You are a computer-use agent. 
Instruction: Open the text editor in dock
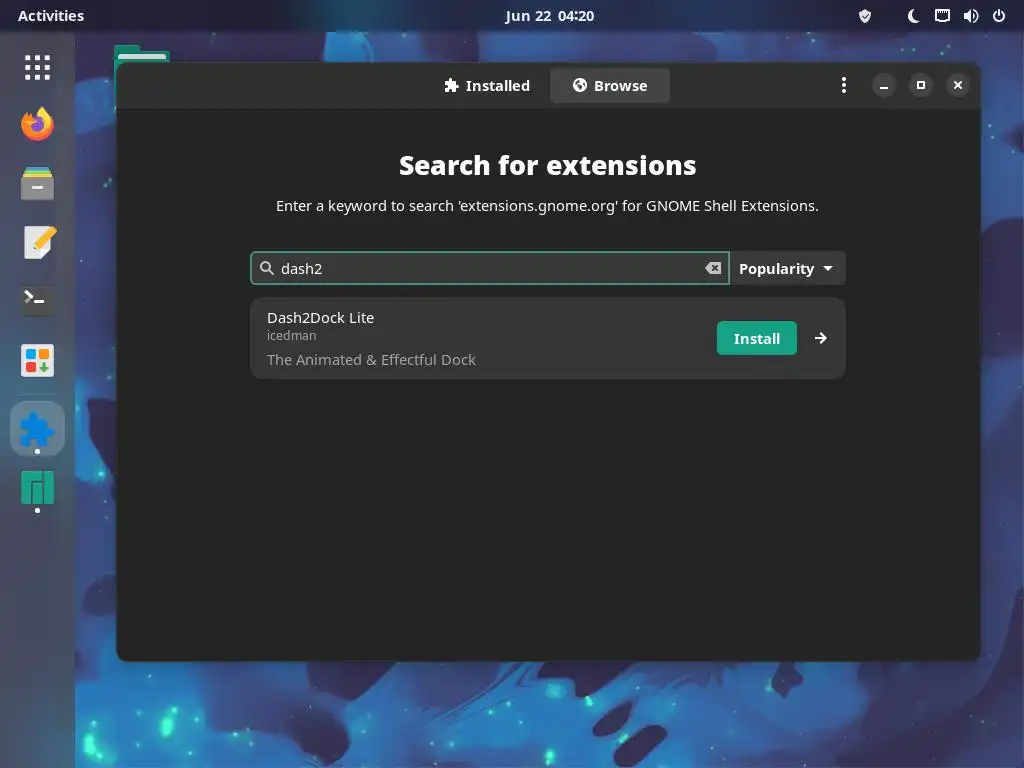[39, 242]
